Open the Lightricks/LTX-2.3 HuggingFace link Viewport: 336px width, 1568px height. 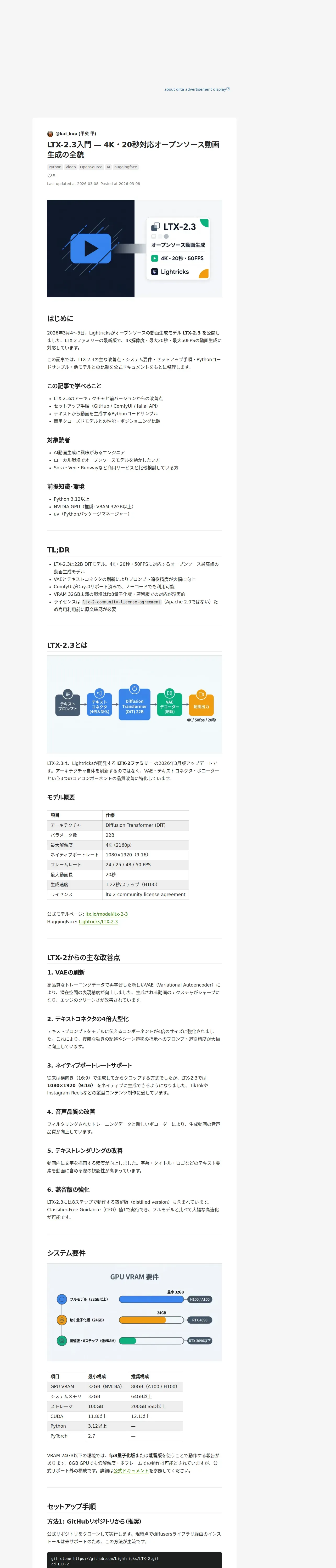(98, 921)
